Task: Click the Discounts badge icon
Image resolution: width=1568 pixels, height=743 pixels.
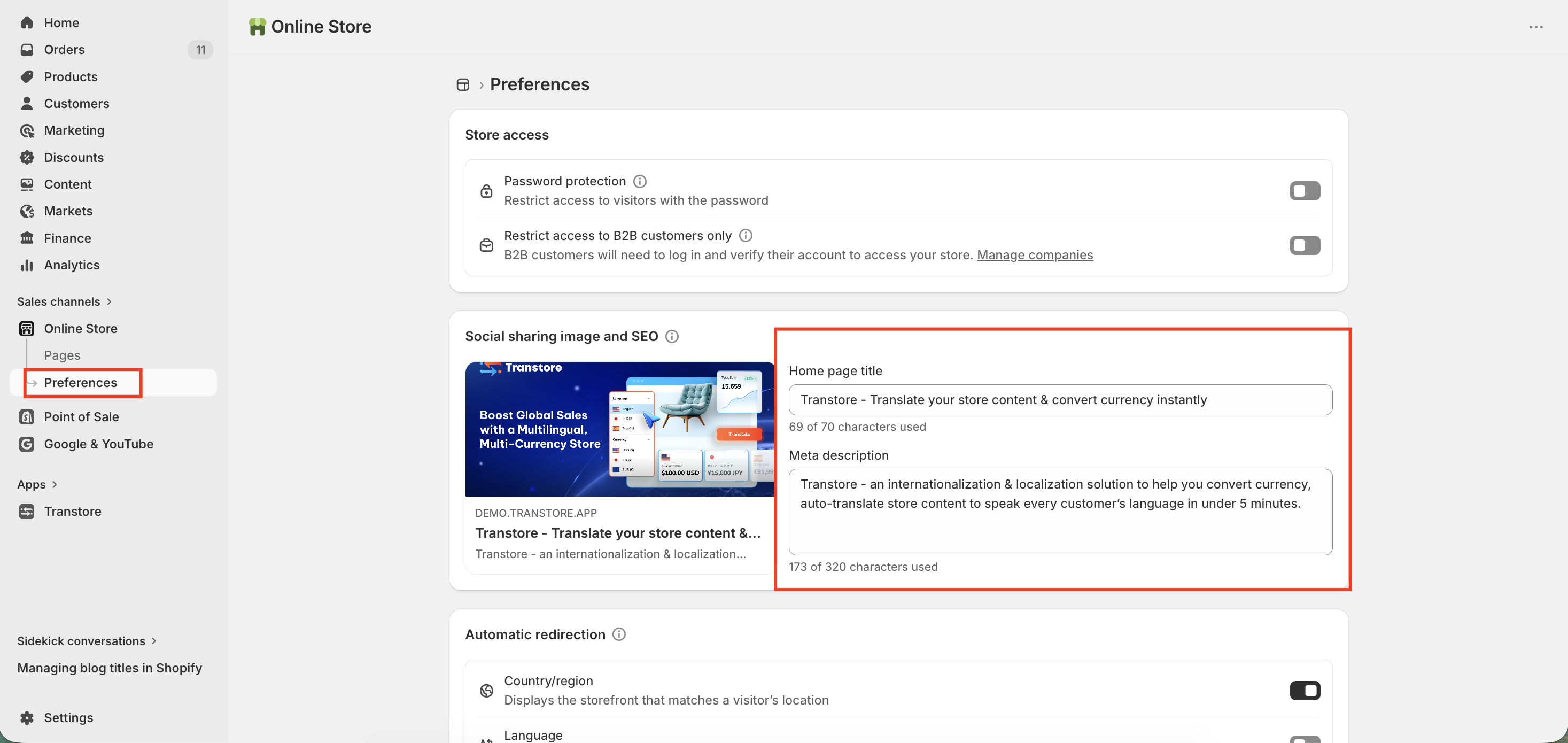Action: 27,157
